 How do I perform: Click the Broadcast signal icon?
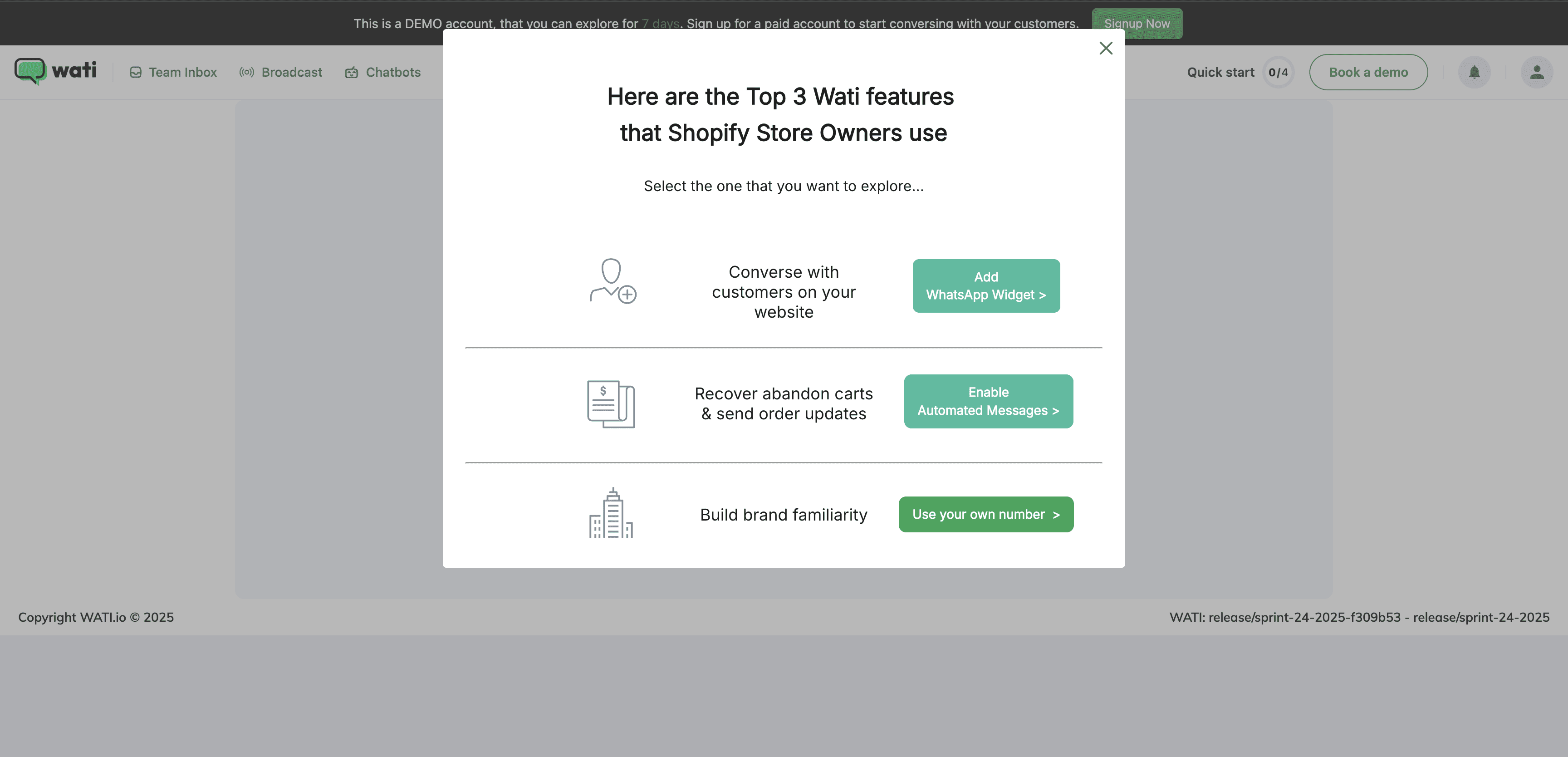pos(246,73)
